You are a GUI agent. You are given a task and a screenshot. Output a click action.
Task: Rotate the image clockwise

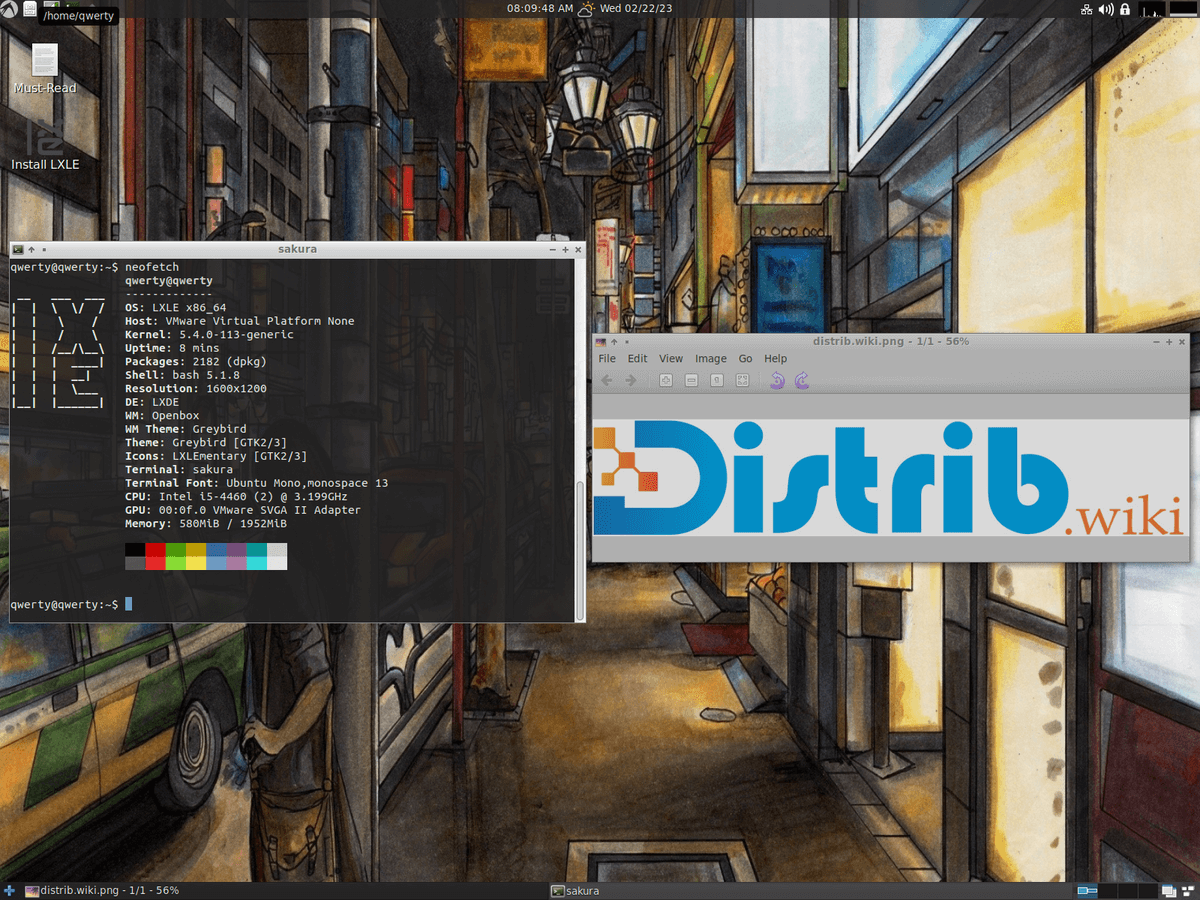pyautogui.click(x=801, y=380)
